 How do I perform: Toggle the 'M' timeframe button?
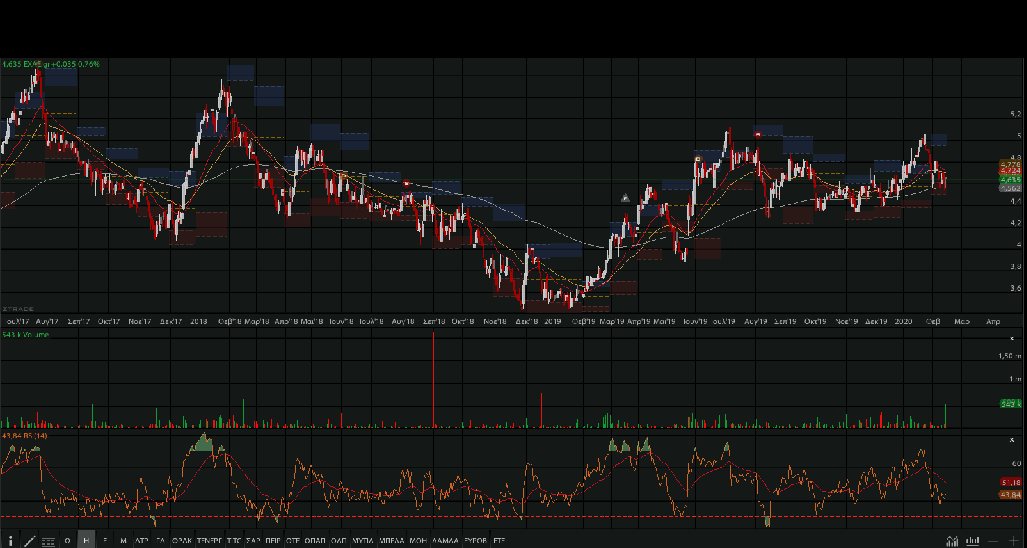coord(123,541)
